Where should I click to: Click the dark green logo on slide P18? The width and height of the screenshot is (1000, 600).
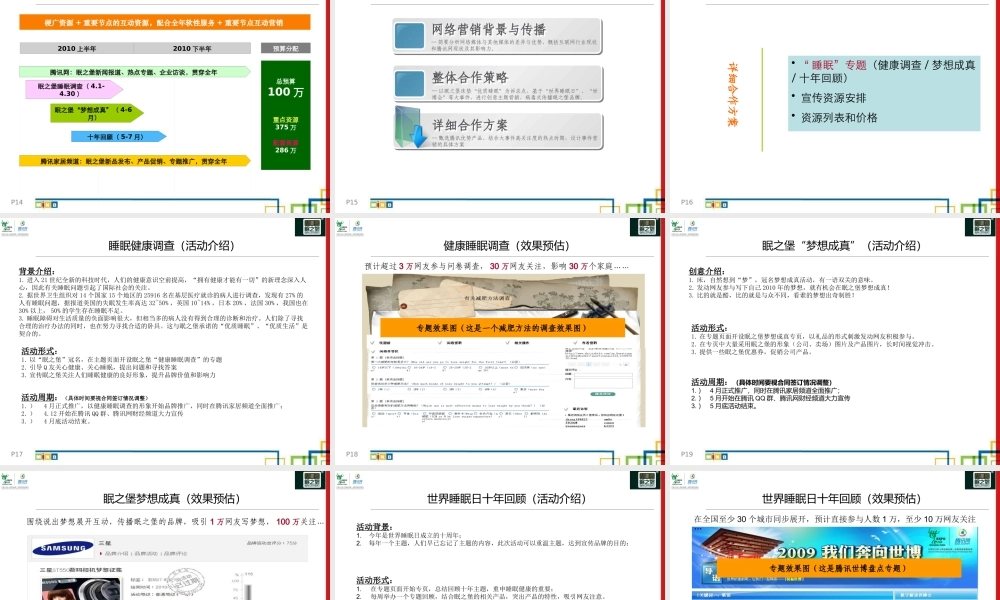pos(645,227)
